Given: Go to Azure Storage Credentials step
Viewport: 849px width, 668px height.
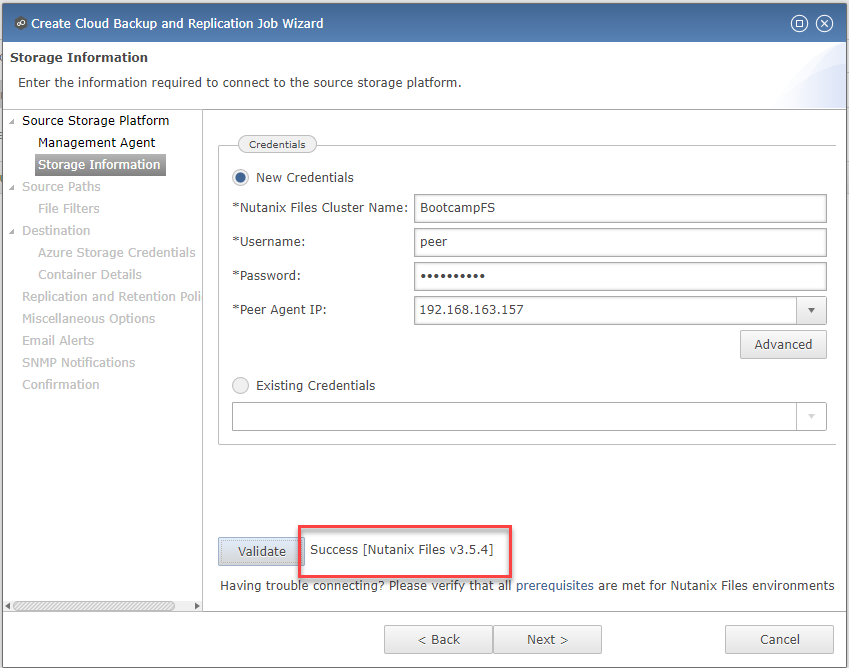Looking at the screenshot, I should pyautogui.click(x=116, y=252).
